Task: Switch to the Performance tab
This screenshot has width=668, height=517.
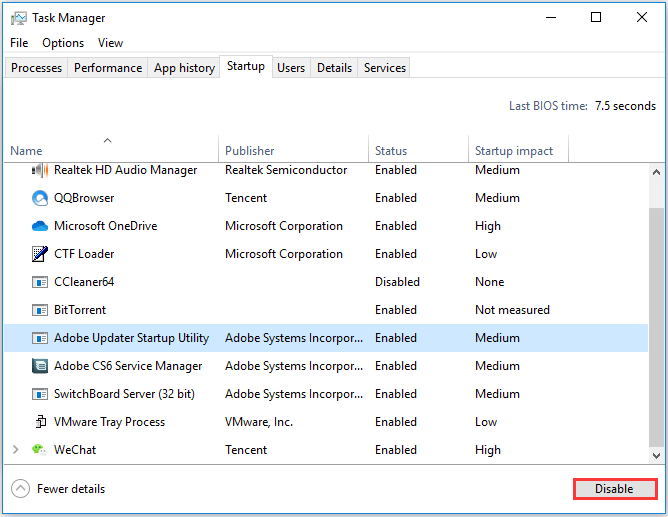Action: click(x=108, y=68)
